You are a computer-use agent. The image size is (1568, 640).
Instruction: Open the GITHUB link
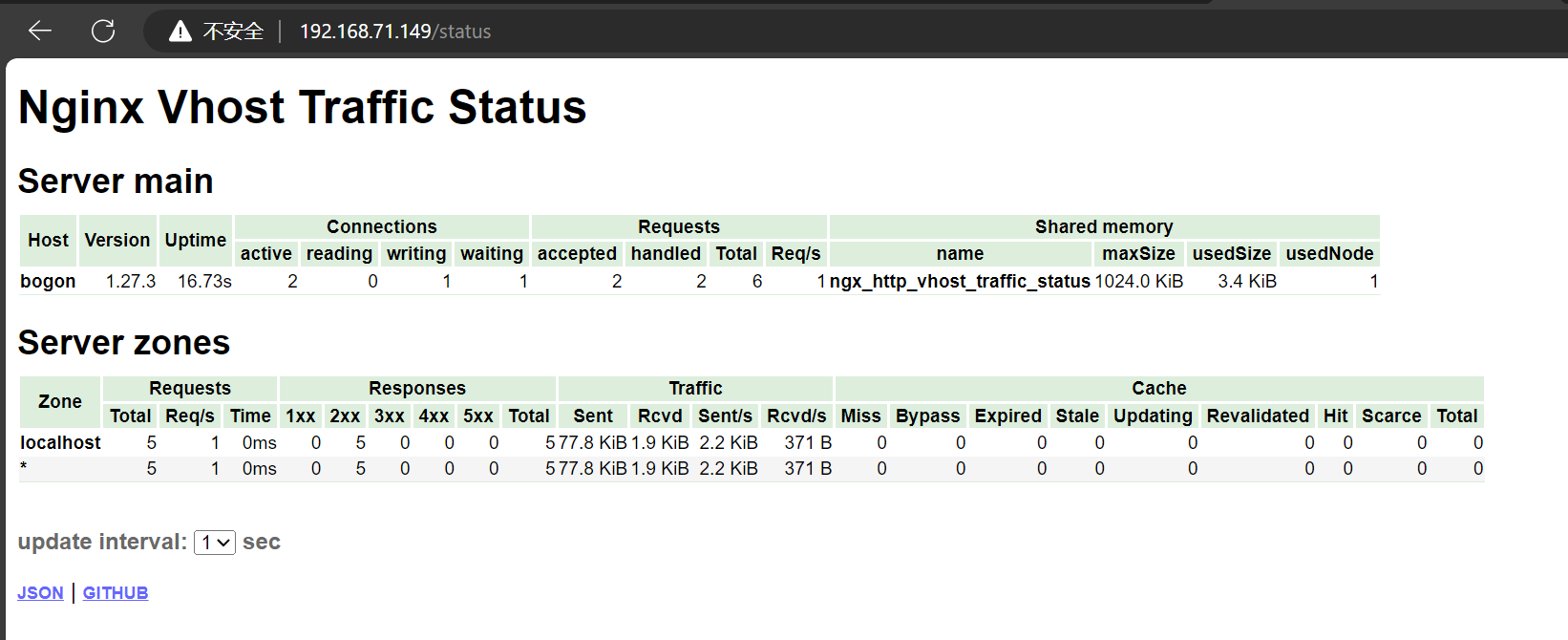coord(116,593)
